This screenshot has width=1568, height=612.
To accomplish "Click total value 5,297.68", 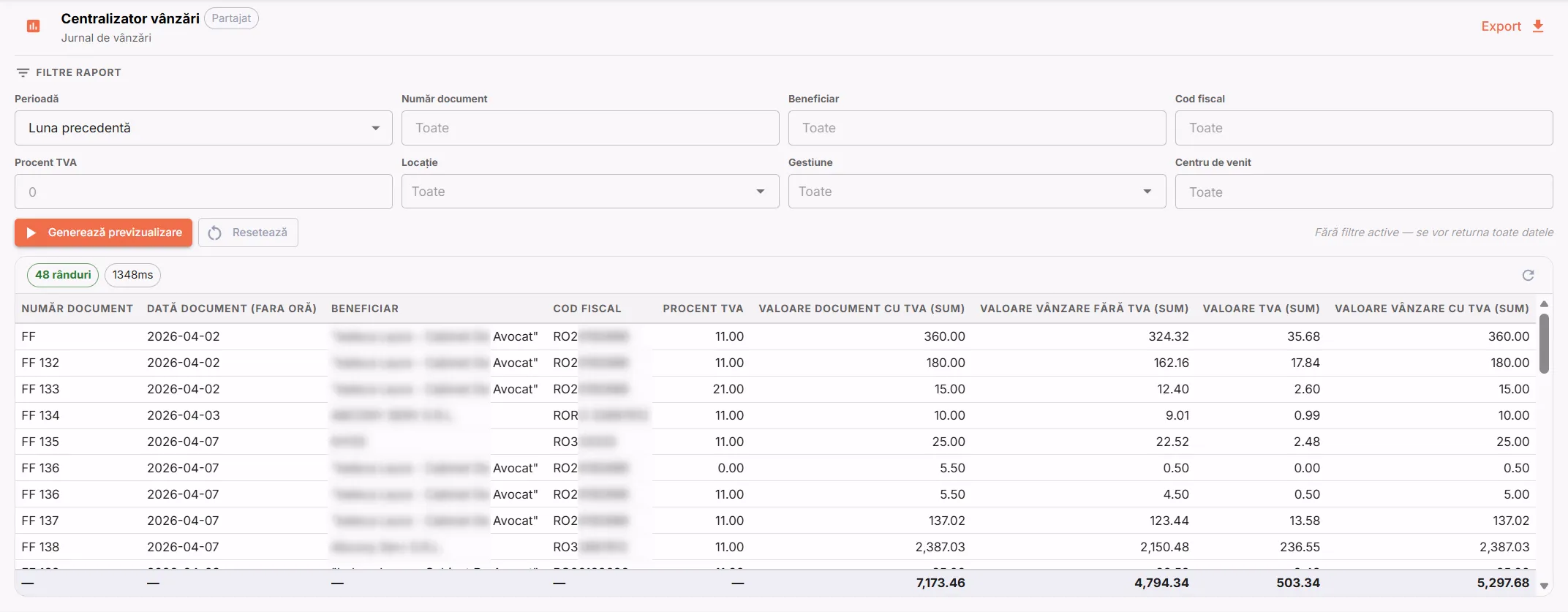I will pos(1503,583).
